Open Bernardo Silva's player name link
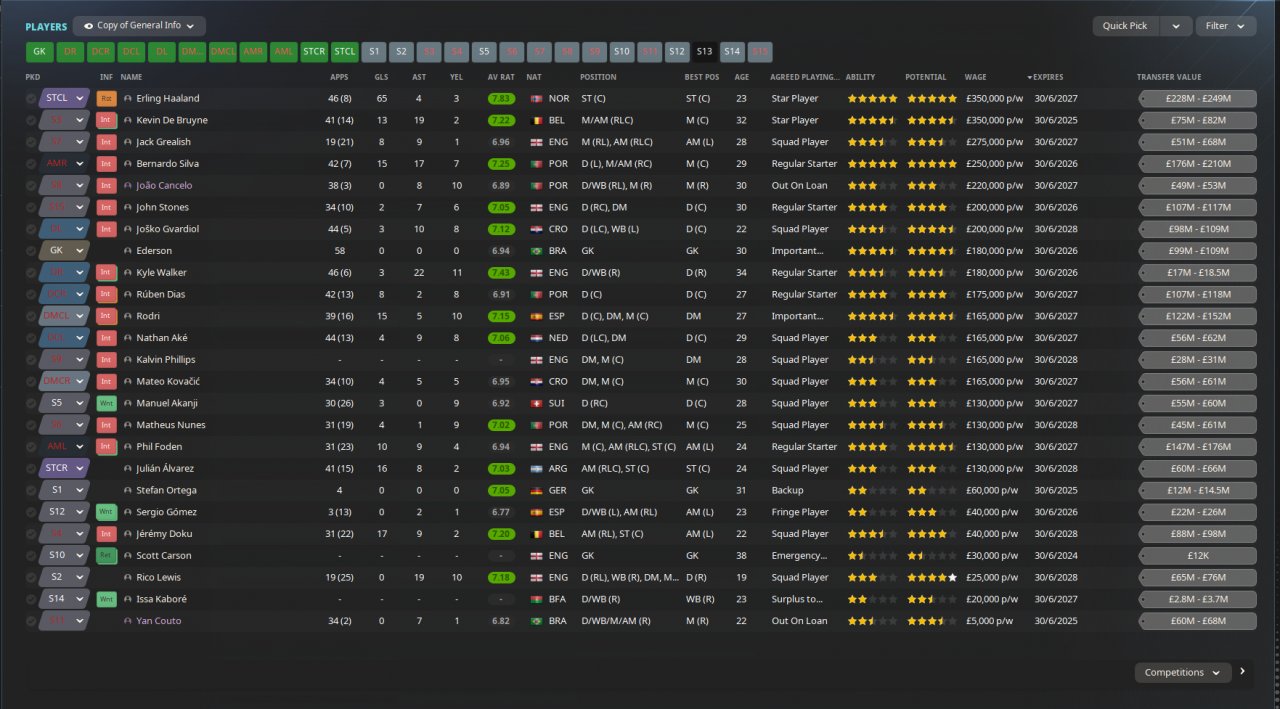Screen dimensions: 1280x709 click(168, 164)
